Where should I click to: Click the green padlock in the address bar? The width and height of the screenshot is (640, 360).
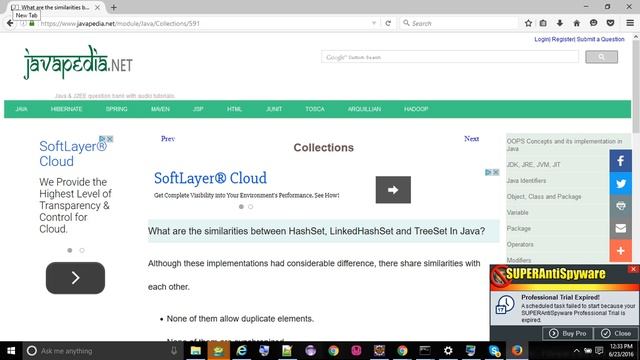click(32, 23)
